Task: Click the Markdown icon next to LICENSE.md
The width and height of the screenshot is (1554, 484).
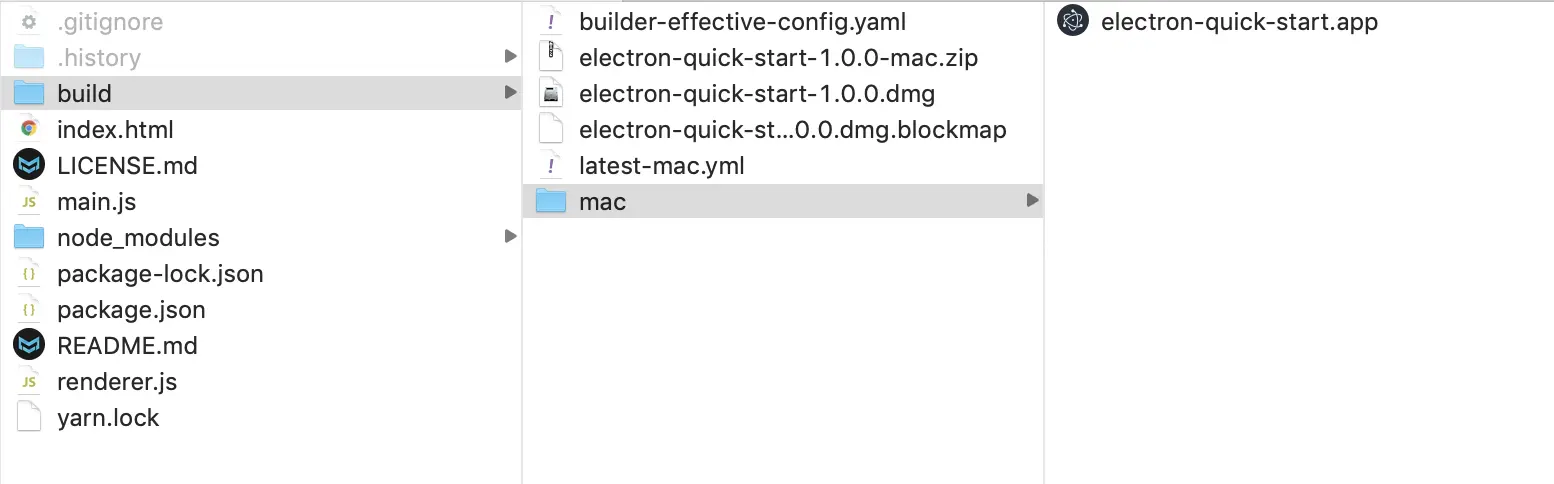Action: coord(29,165)
